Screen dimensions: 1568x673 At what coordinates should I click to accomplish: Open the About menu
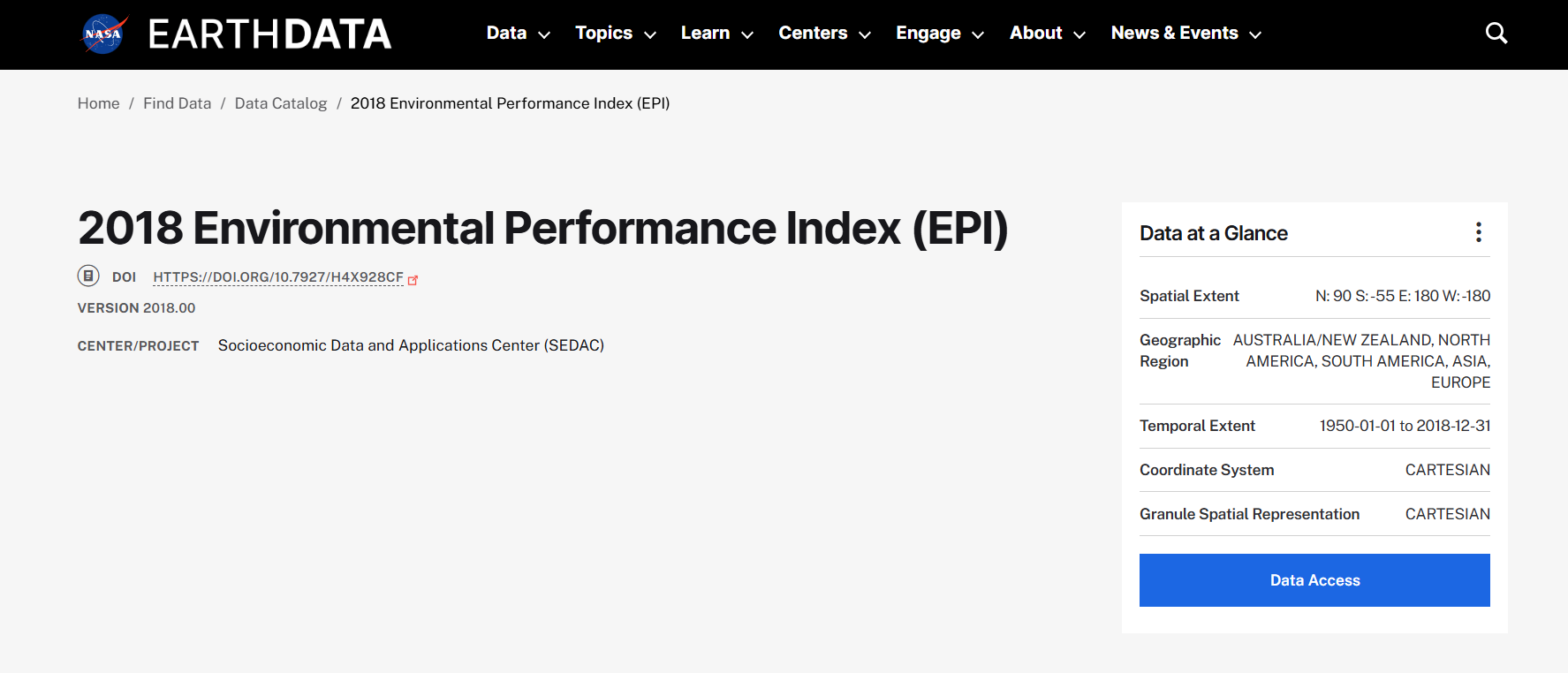(x=1035, y=34)
